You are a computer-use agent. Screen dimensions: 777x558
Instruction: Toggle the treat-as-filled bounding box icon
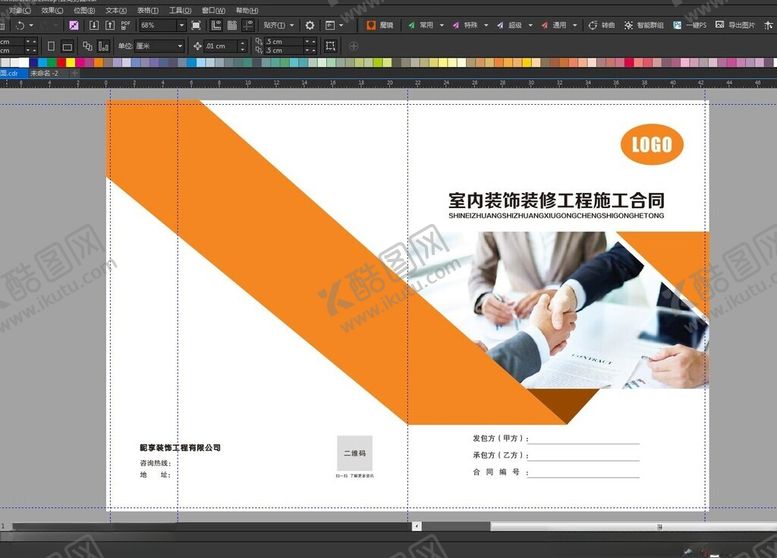coord(331,46)
